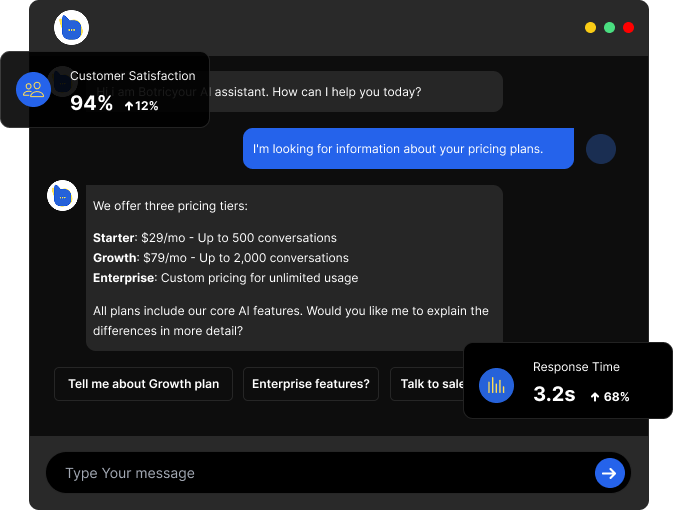Image resolution: width=673 pixels, height=510 pixels.
Task: Choose the "Tell me about Growth plan" reply
Action: click(x=143, y=384)
